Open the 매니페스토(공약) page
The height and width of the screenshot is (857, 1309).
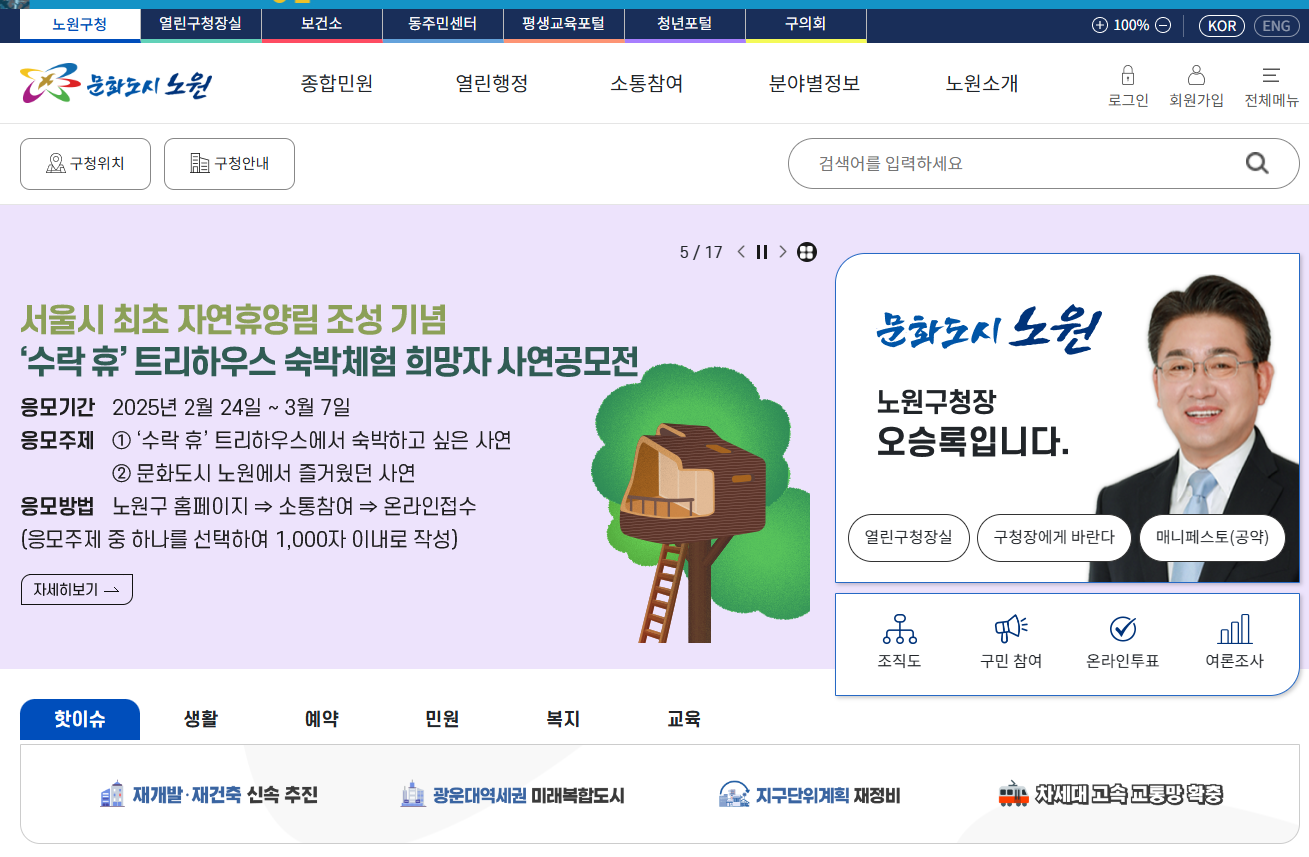(1211, 537)
